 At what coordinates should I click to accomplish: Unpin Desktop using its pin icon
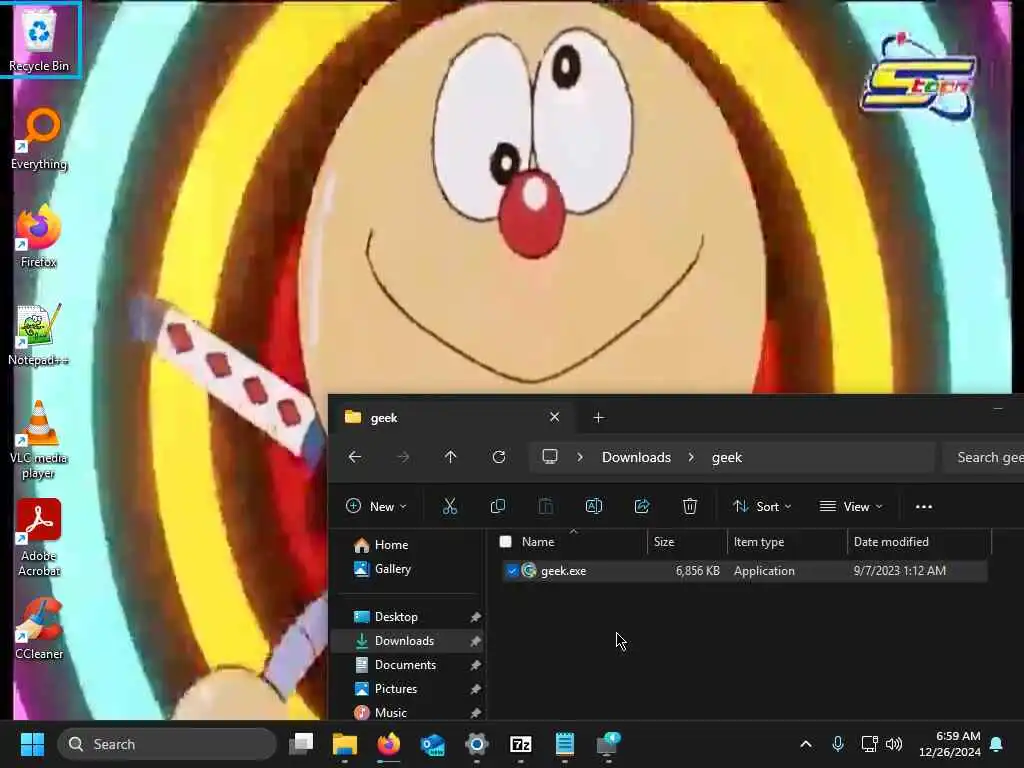(475, 617)
